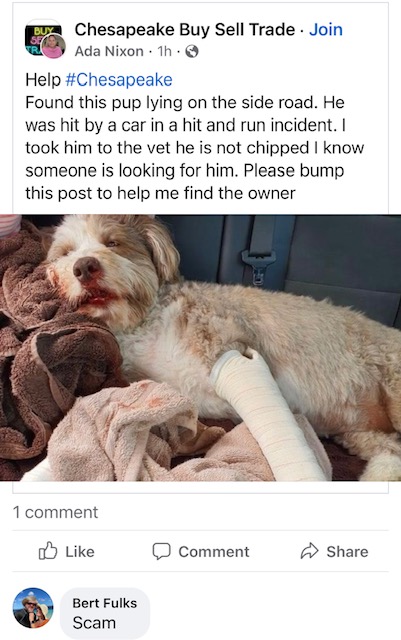Open Ada Nixon's small profile picture
Image resolution: width=401 pixels, height=640 pixels.
53,47
